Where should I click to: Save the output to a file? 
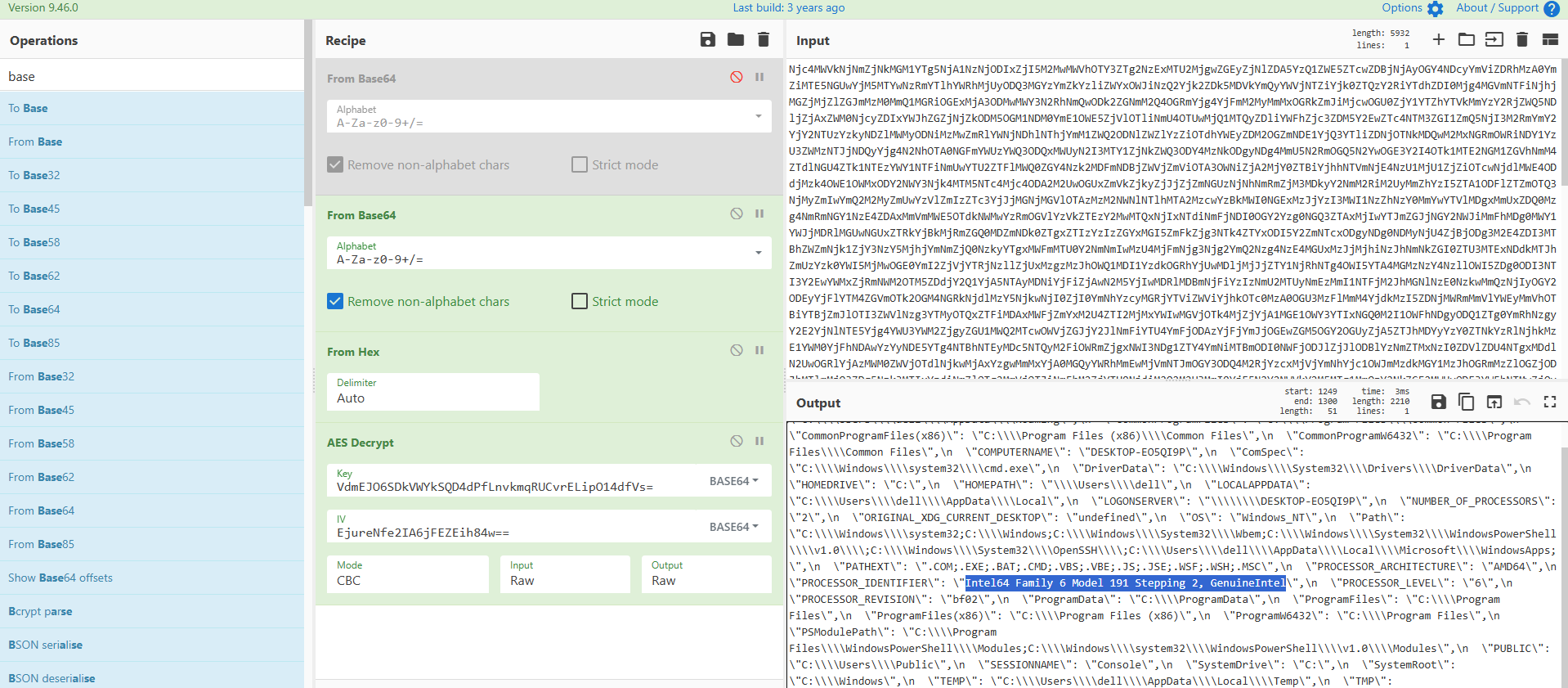pyautogui.click(x=1439, y=402)
